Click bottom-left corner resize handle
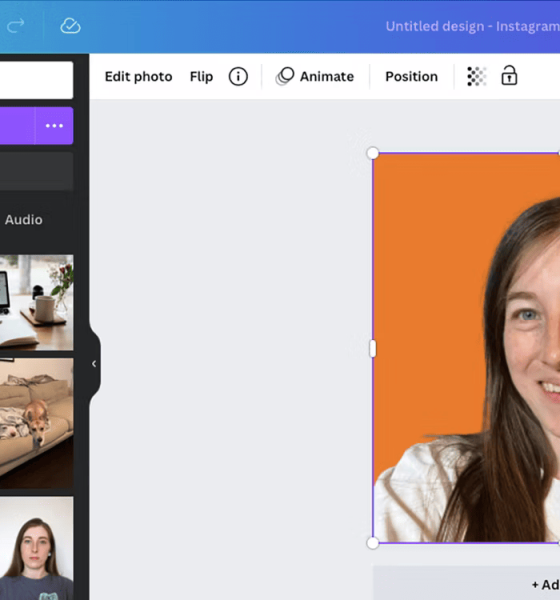 (372, 543)
